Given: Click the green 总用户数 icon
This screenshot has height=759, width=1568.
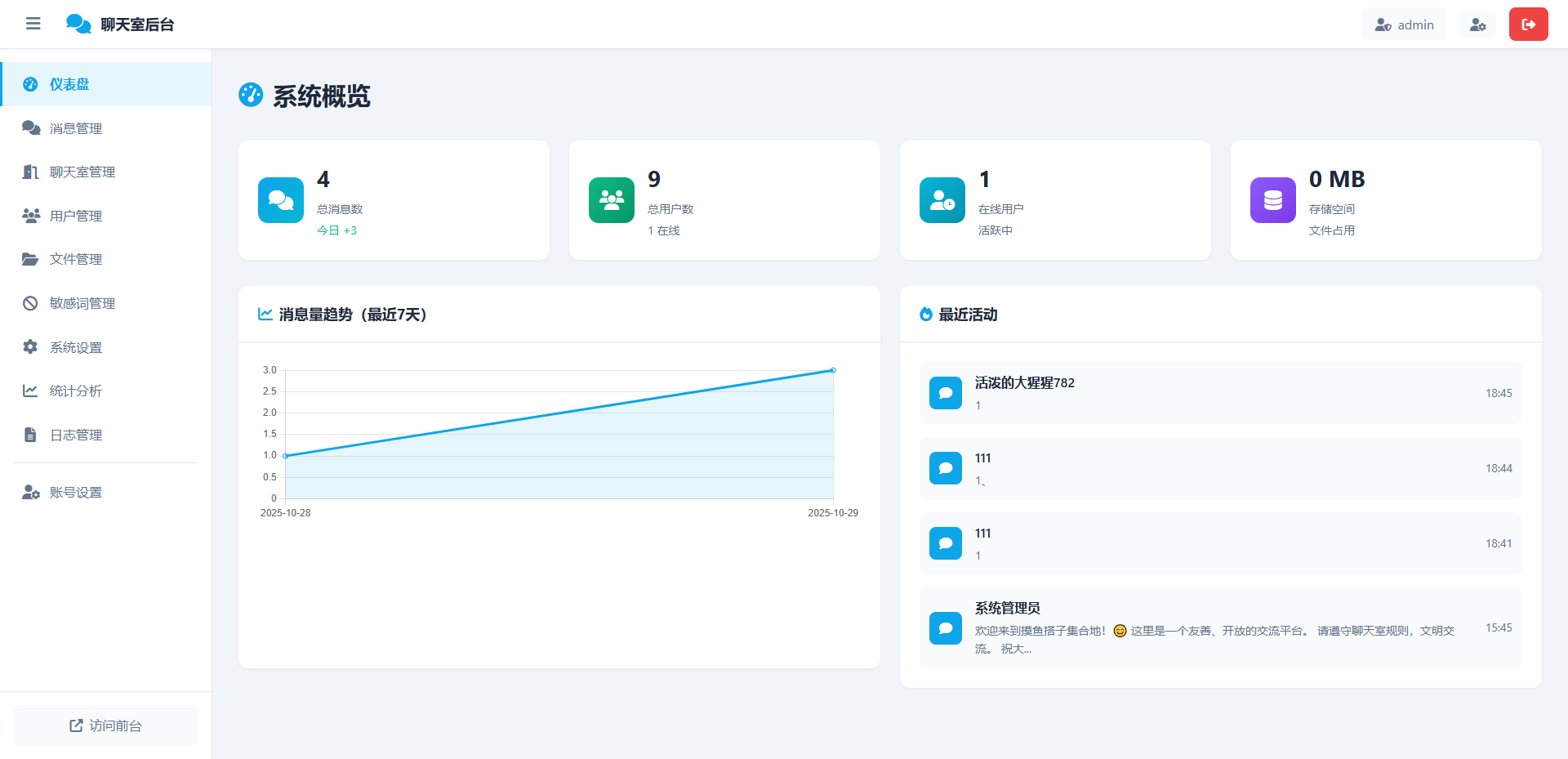Looking at the screenshot, I should [612, 200].
